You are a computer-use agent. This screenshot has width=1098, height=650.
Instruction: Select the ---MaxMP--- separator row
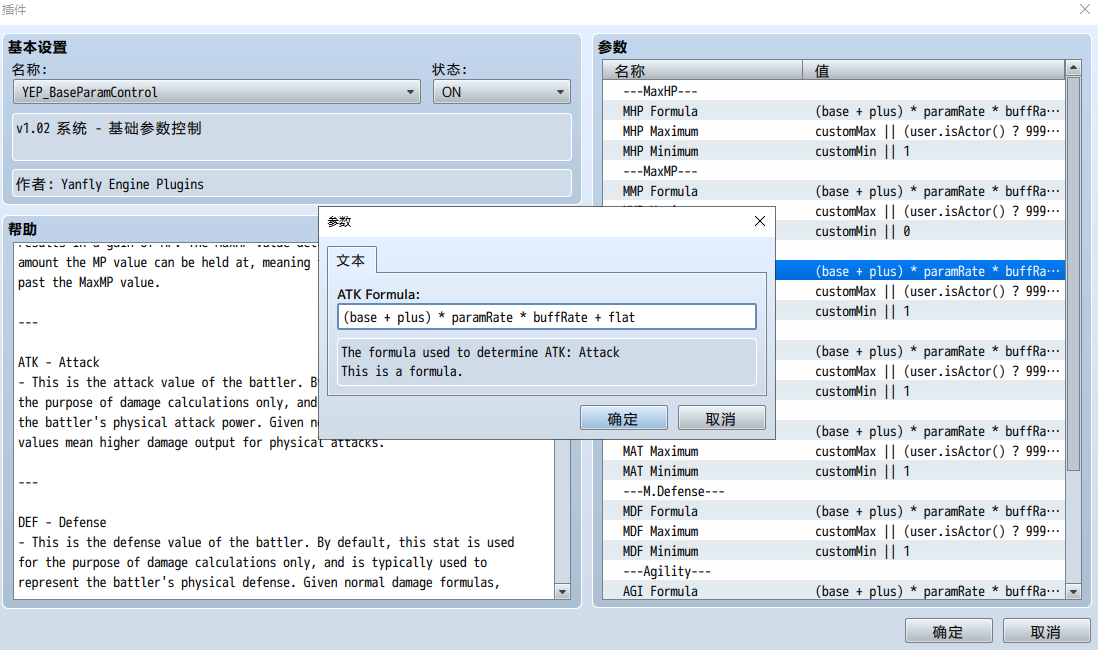833,171
